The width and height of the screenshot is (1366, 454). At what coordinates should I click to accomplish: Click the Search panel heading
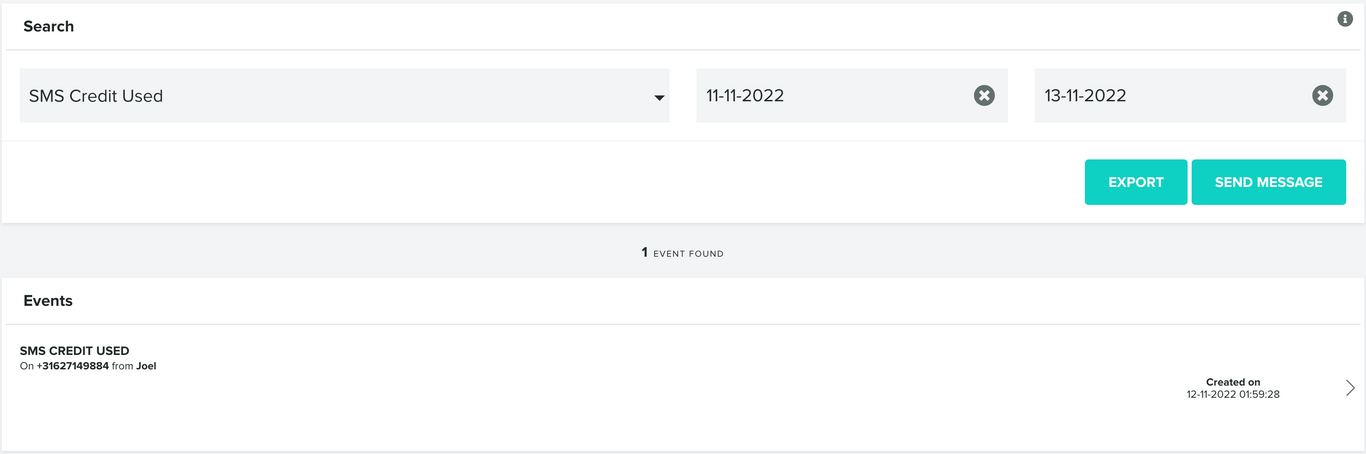(x=49, y=26)
